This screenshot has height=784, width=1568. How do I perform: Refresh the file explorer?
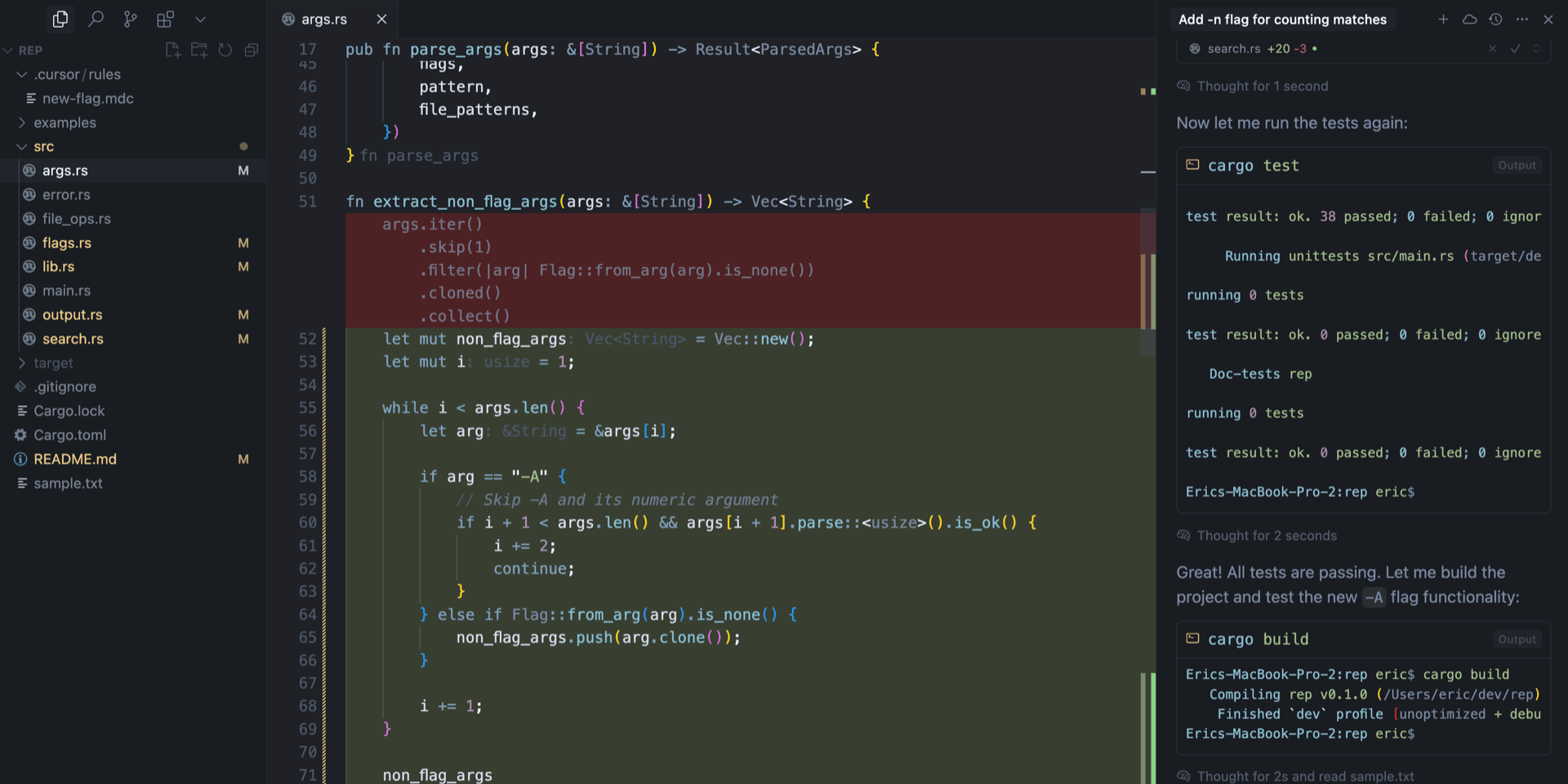[x=225, y=51]
